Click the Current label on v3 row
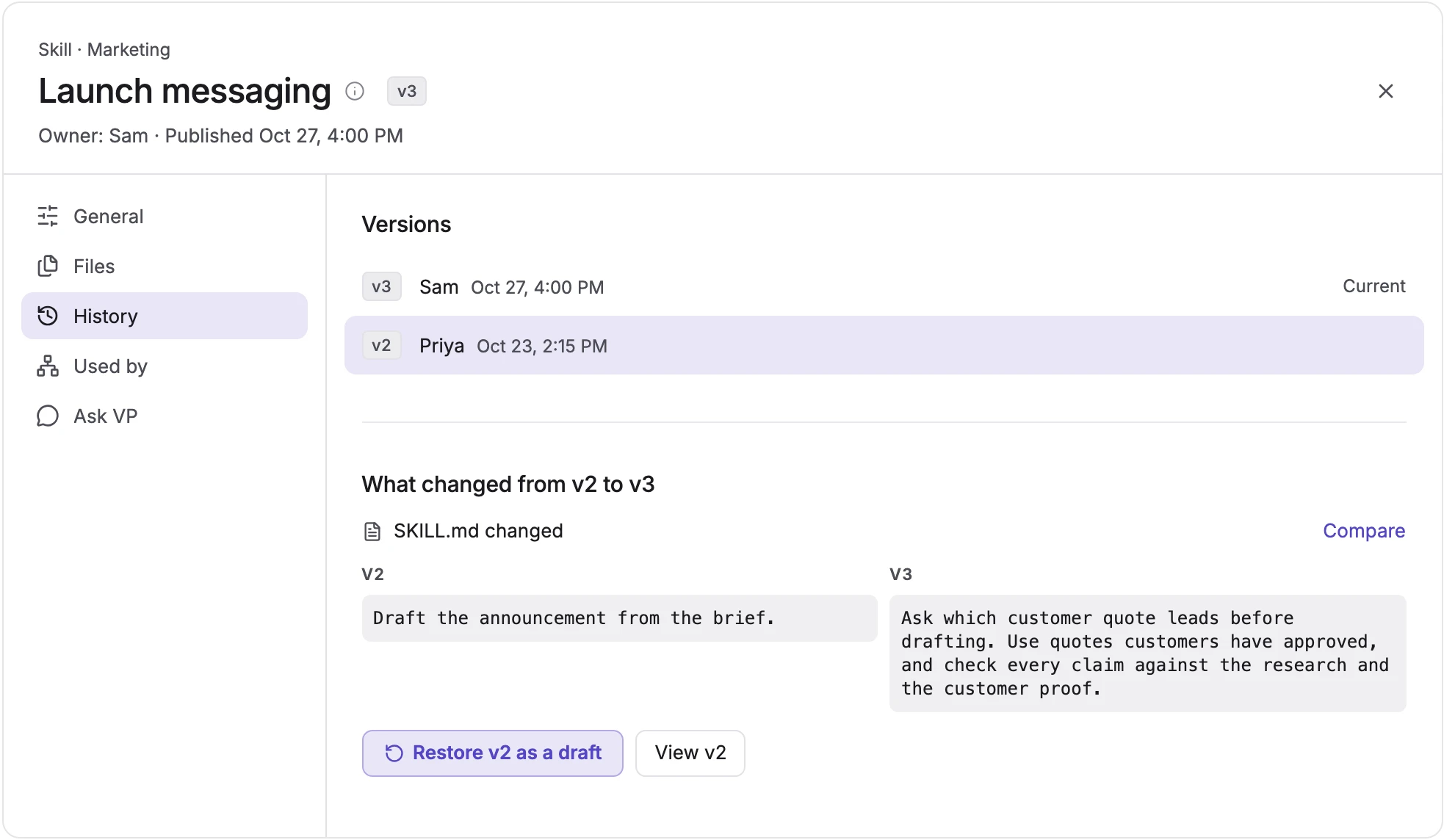The height and width of the screenshot is (840, 1444). click(1373, 286)
